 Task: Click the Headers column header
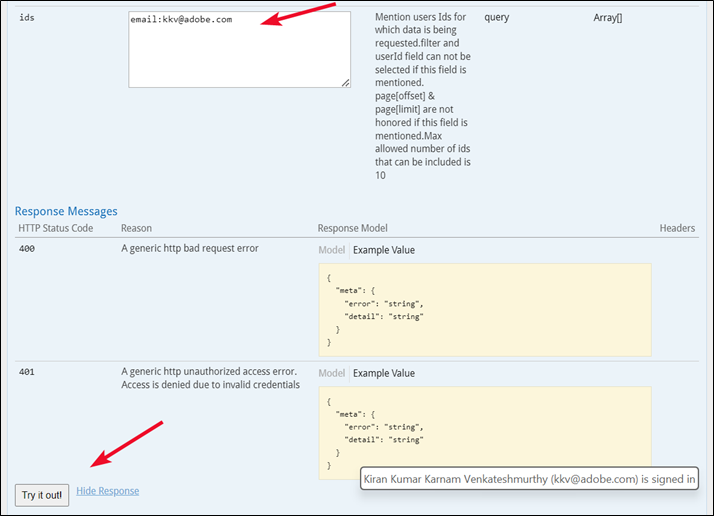tap(677, 229)
